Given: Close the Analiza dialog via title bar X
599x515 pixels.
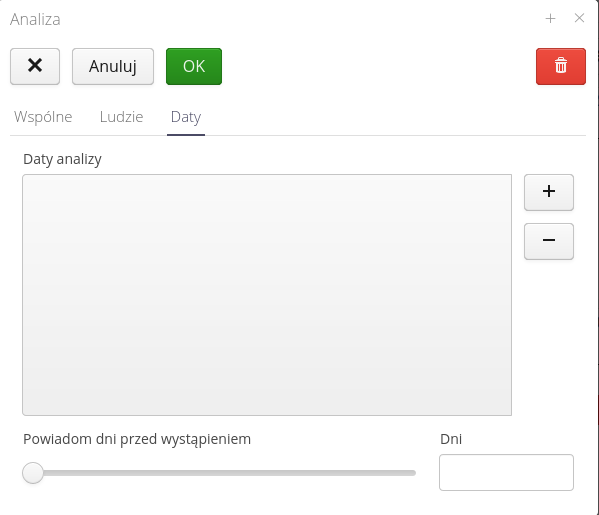Looking at the screenshot, I should coord(579,18).
